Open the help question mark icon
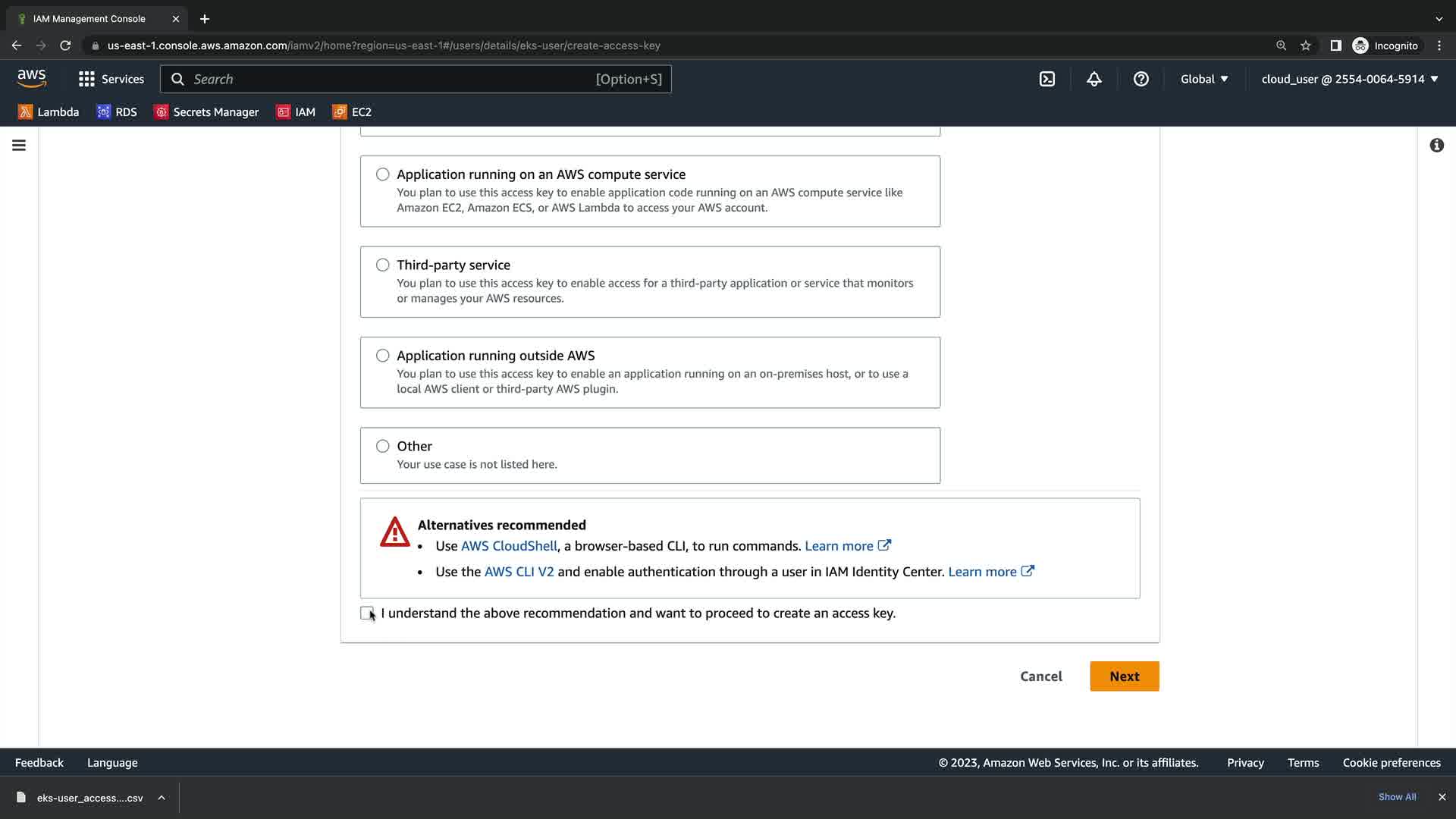1456x819 pixels. (x=1141, y=79)
